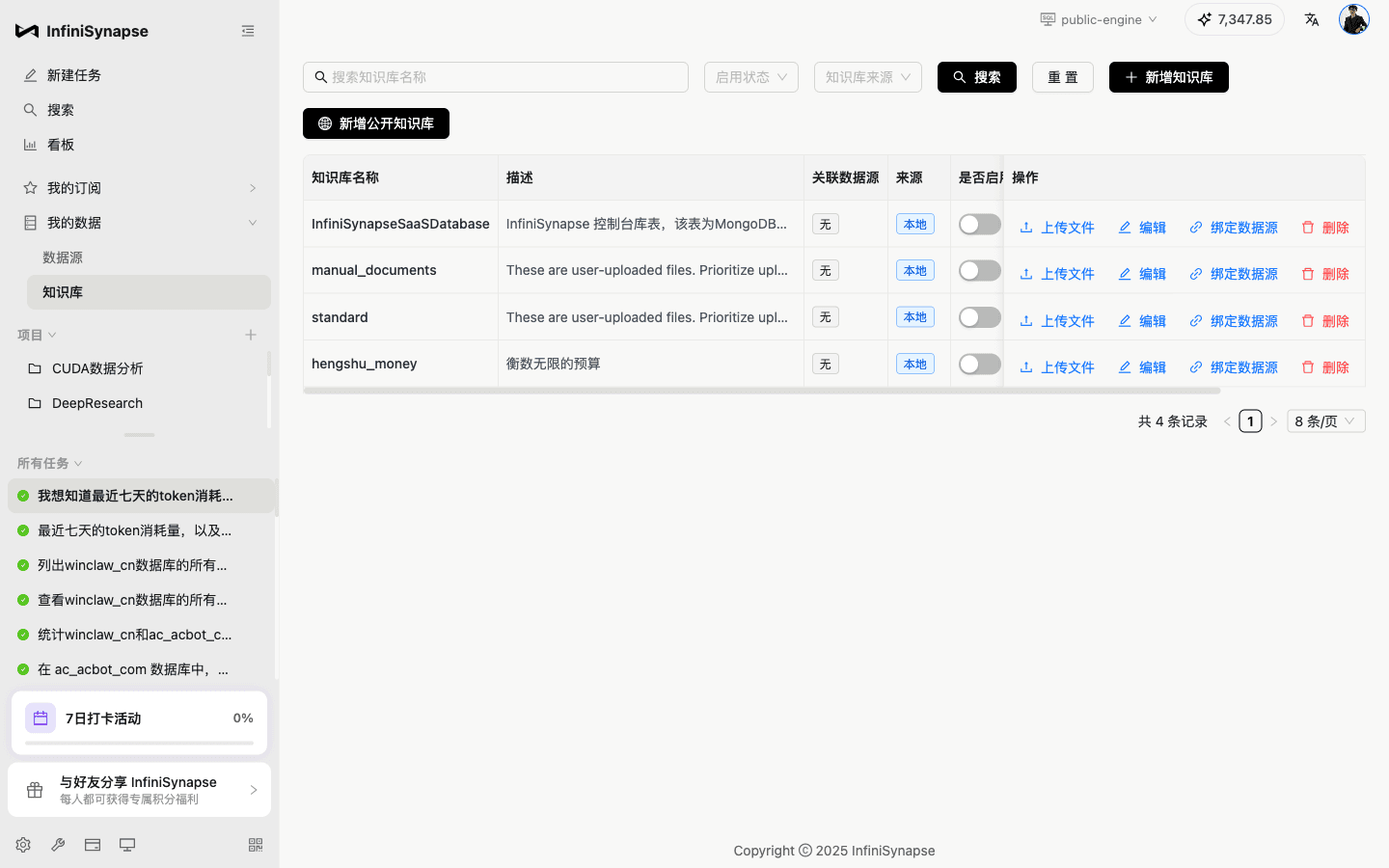Click 删除 for the standard knowledge base
Screen dimensions: 1389x868
point(1325,321)
